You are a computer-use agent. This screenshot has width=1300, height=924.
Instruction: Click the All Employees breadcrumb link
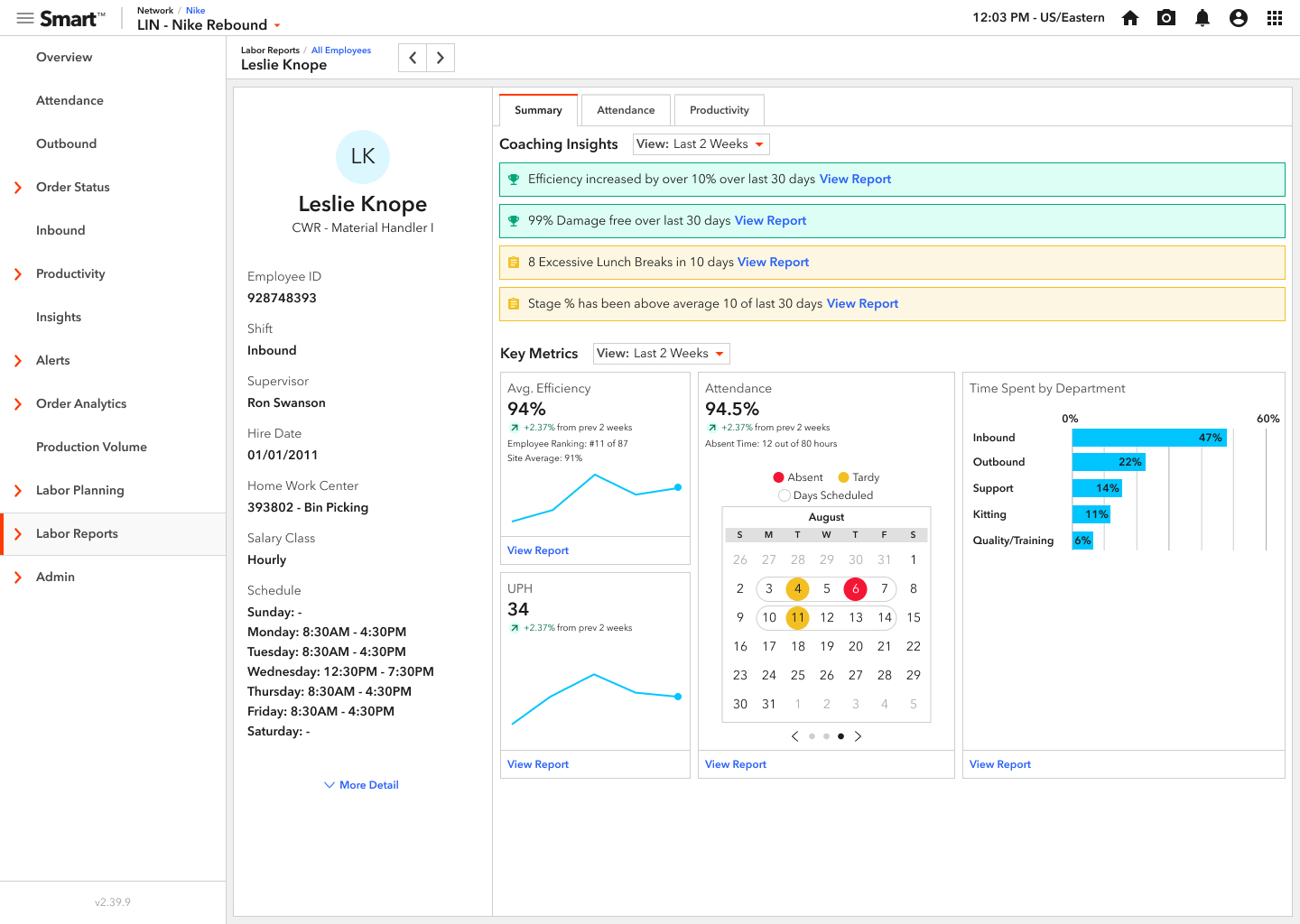pyautogui.click(x=341, y=51)
